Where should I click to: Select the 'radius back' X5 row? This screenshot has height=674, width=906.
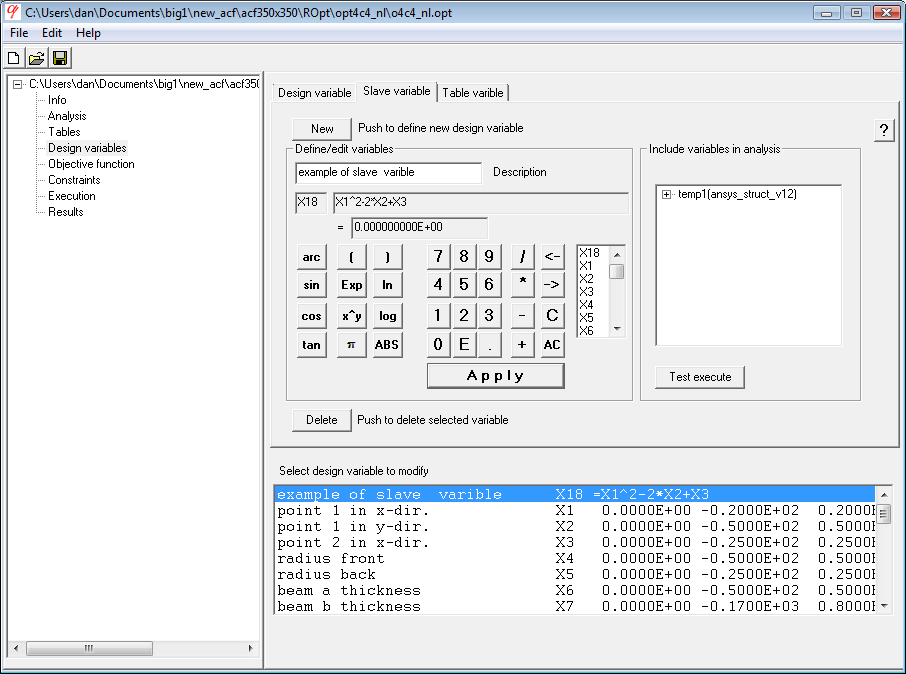pos(574,575)
